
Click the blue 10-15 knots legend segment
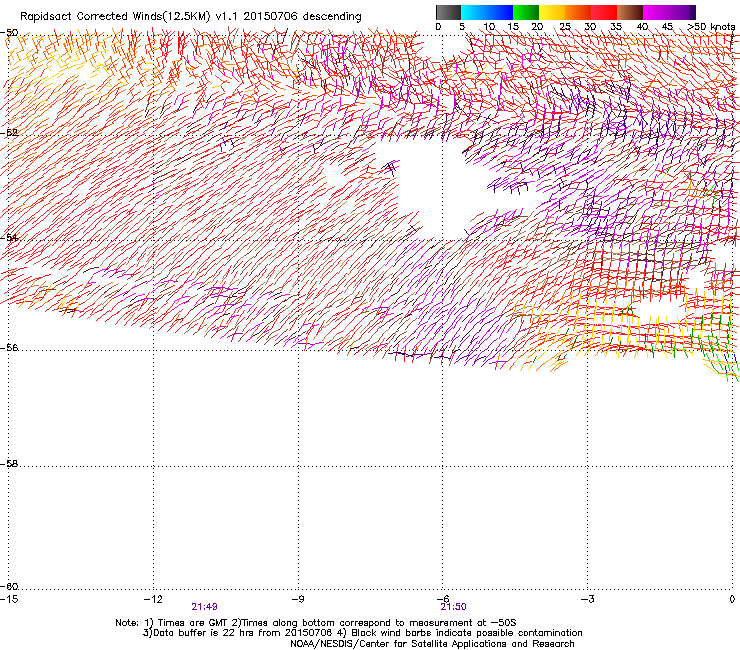tap(500, 12)
